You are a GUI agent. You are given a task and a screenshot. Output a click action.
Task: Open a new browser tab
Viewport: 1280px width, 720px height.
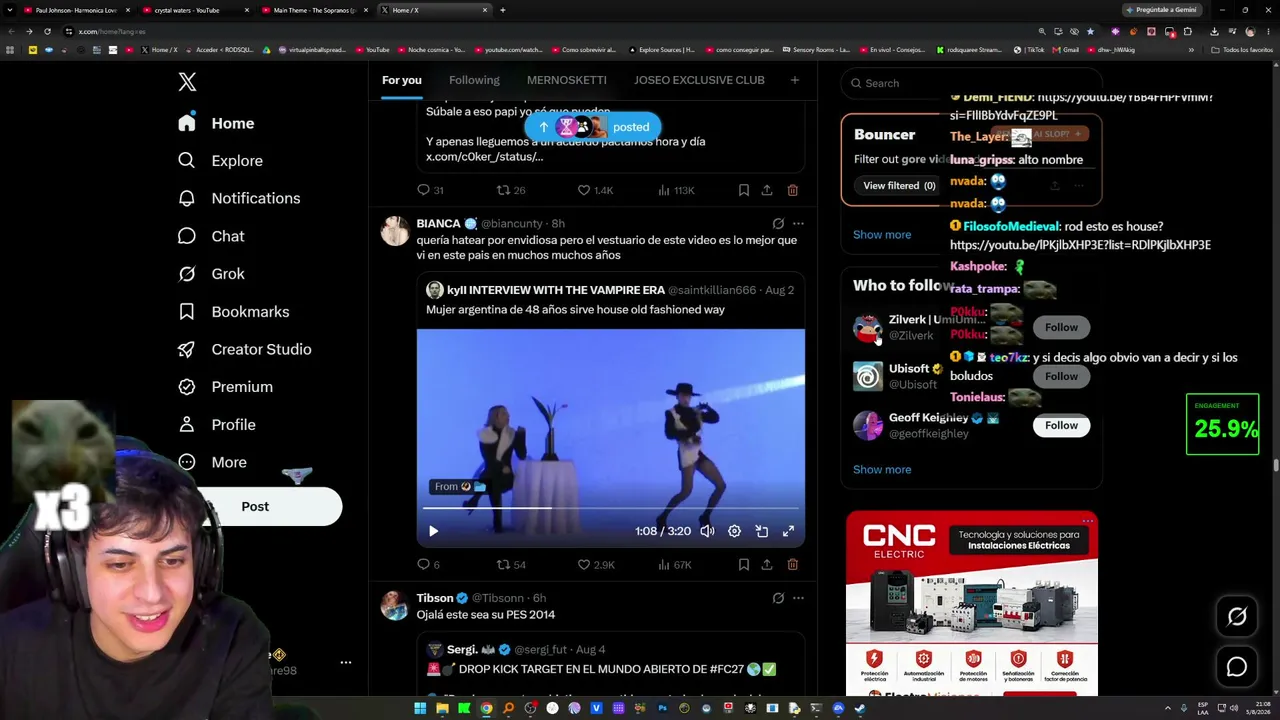tap(502, 10)
